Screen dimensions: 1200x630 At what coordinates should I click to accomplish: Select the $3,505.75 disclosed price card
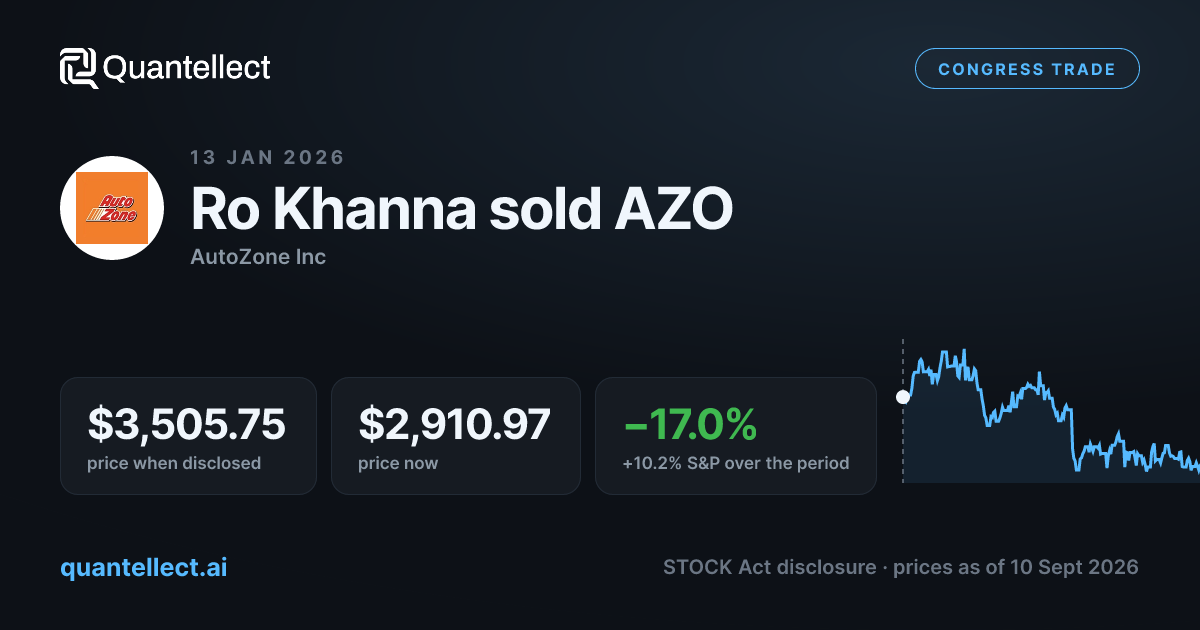coord(188,435)
